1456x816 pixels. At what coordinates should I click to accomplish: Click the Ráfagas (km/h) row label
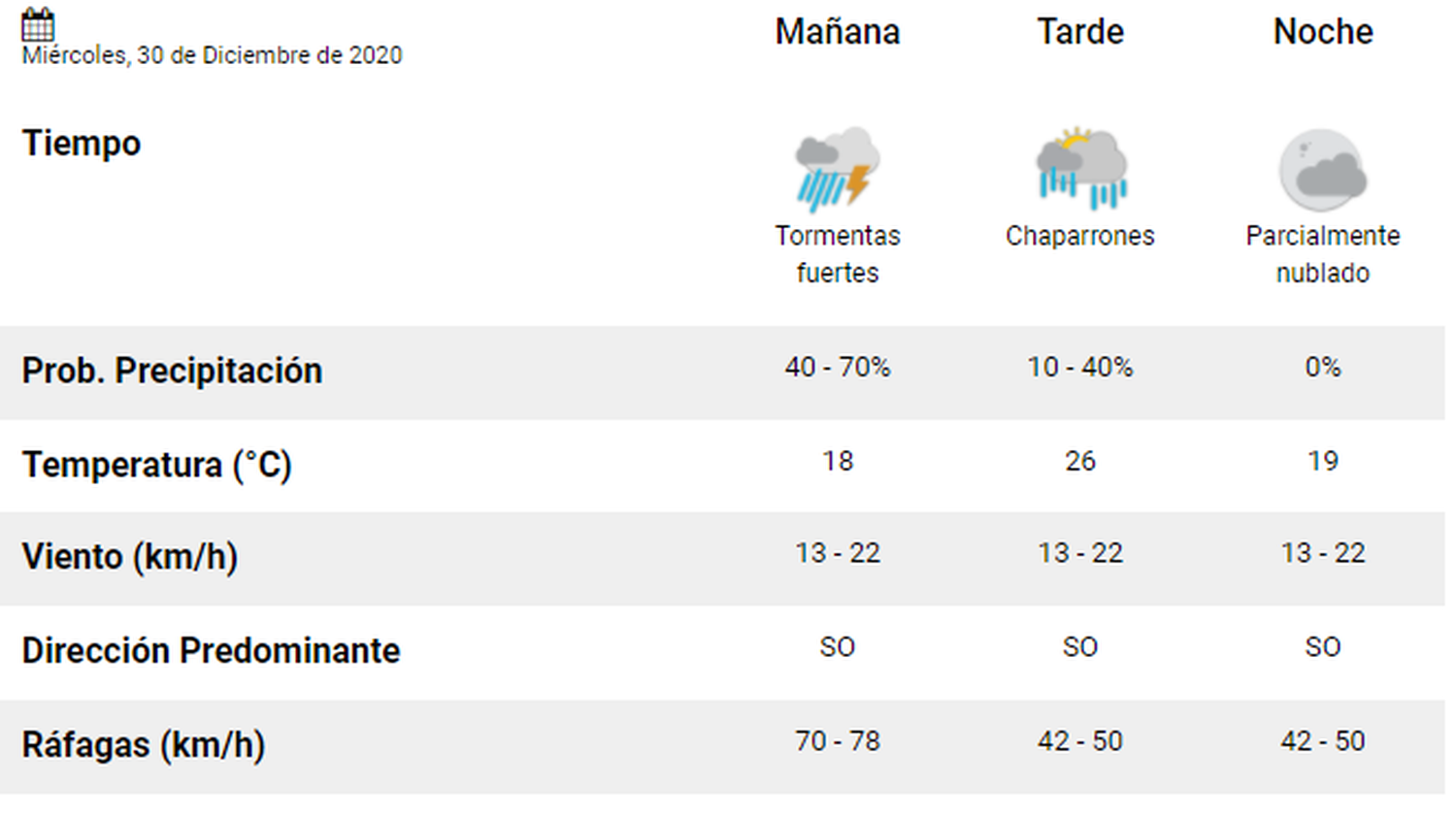[144, 745]
